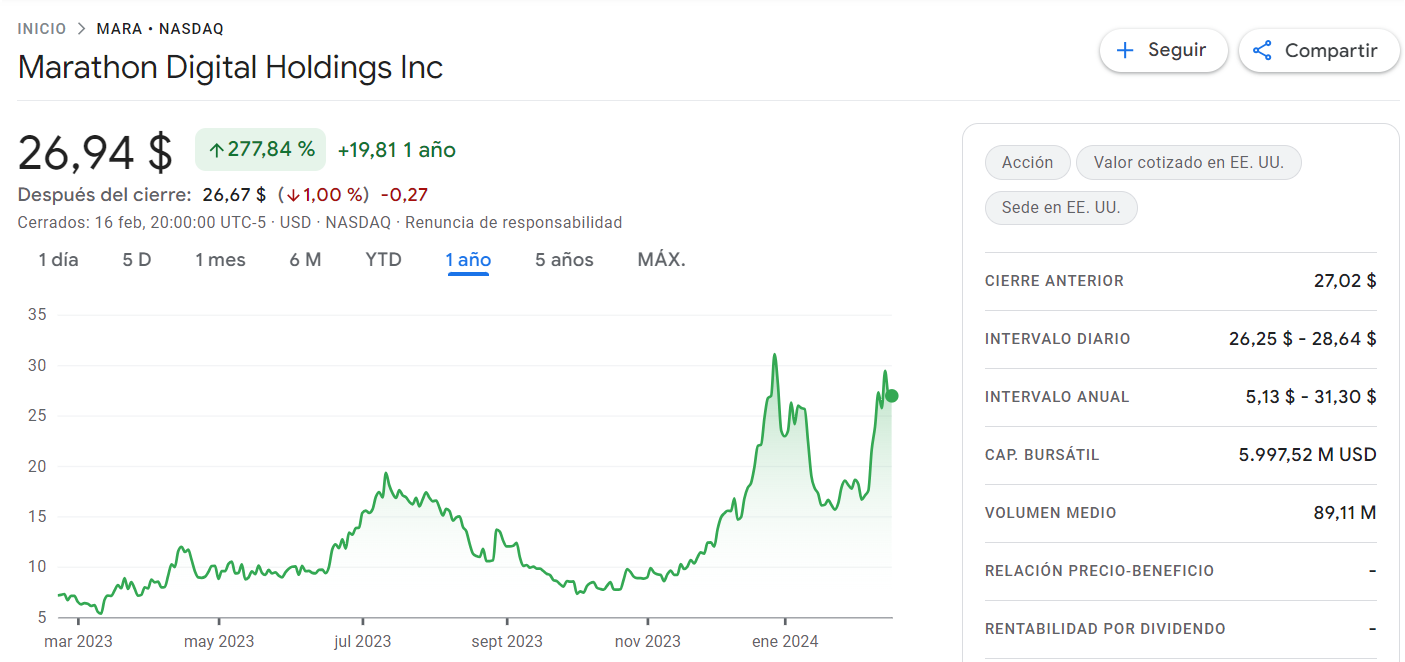Click the 5,13 $ - 31,30 $ annual range
1405x662 pixels.
[1311, 397]
